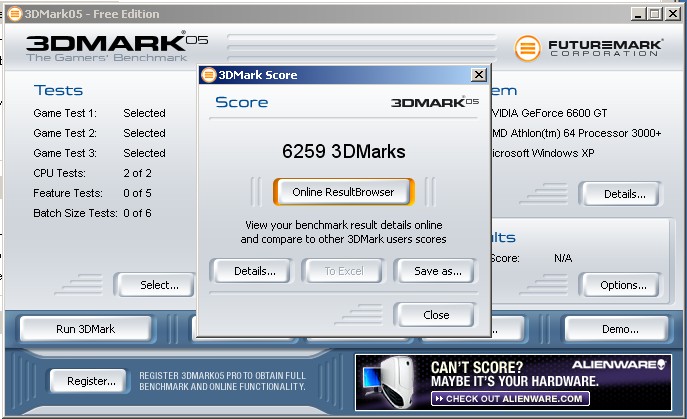Close the 3DMark05 main window

pyautogui.click(x=672, y=14)
